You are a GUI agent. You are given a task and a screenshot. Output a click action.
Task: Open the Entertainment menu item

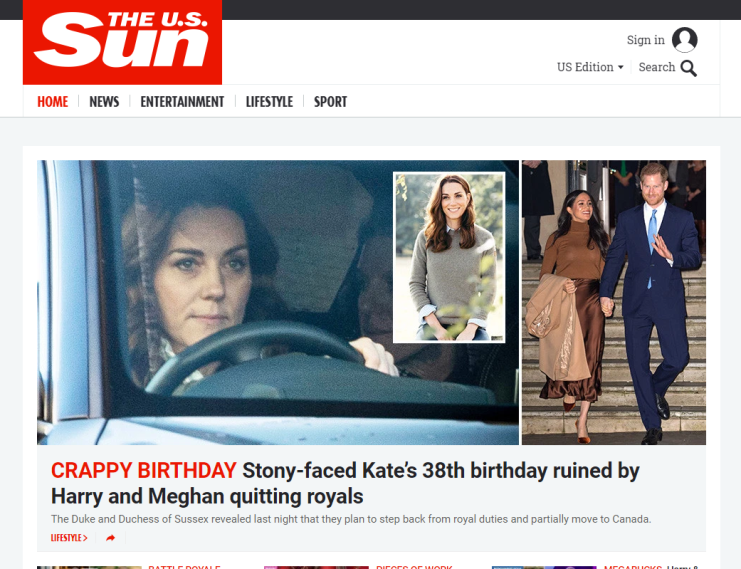[182, 101]
